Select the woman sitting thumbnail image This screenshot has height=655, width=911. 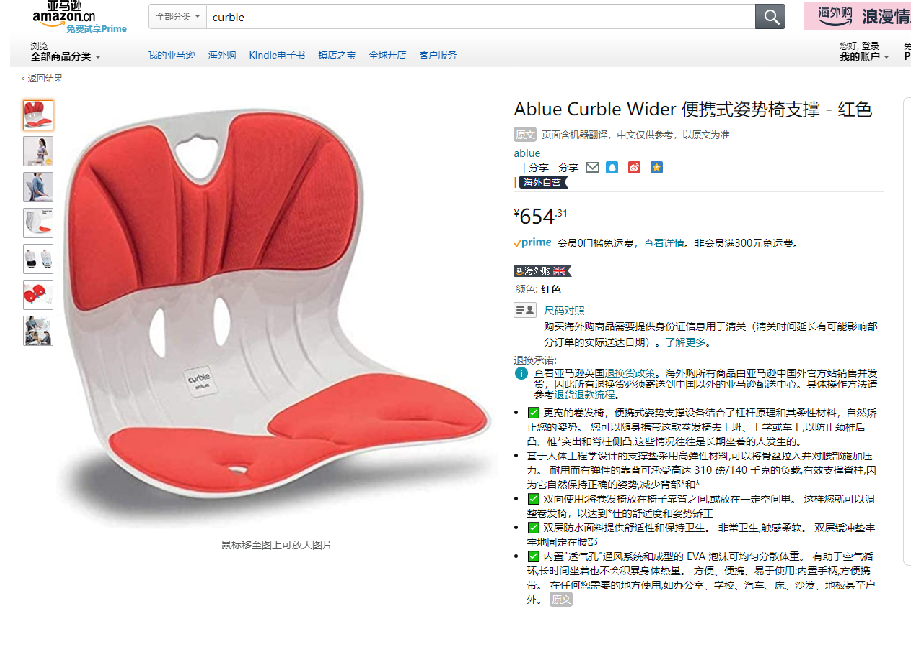click(38, 151)
